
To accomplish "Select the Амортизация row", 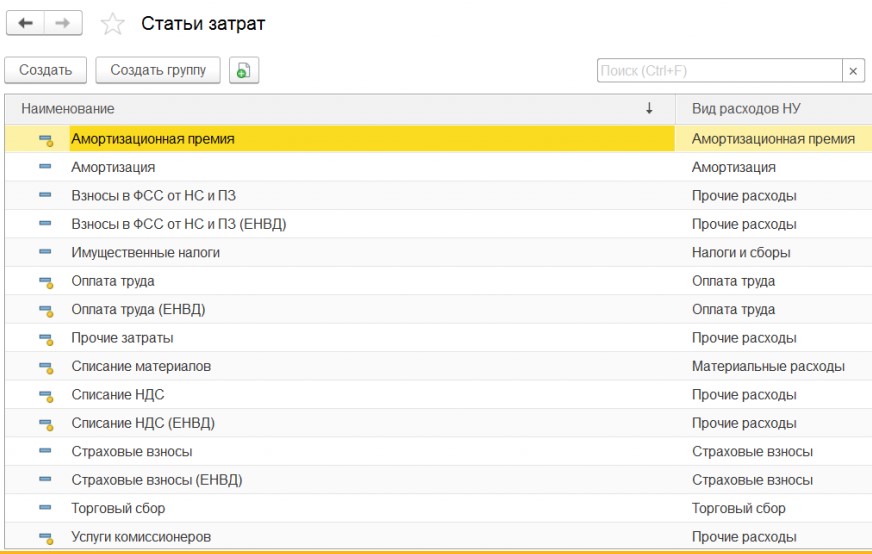I will [x=113, y=167].
